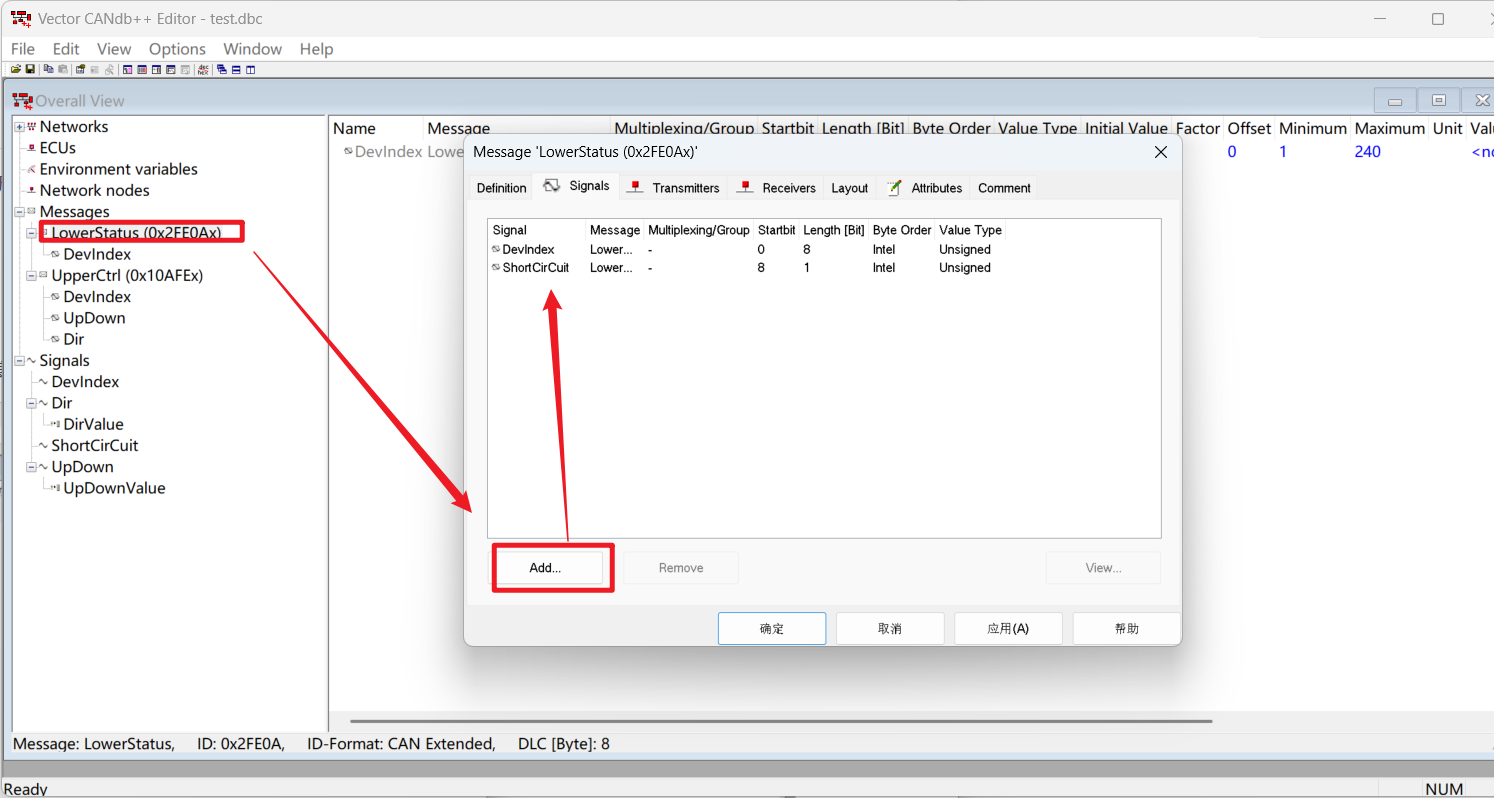Click the Copy toolbar icon
This screenshot has width=1494, height=798.
[48, 69]
